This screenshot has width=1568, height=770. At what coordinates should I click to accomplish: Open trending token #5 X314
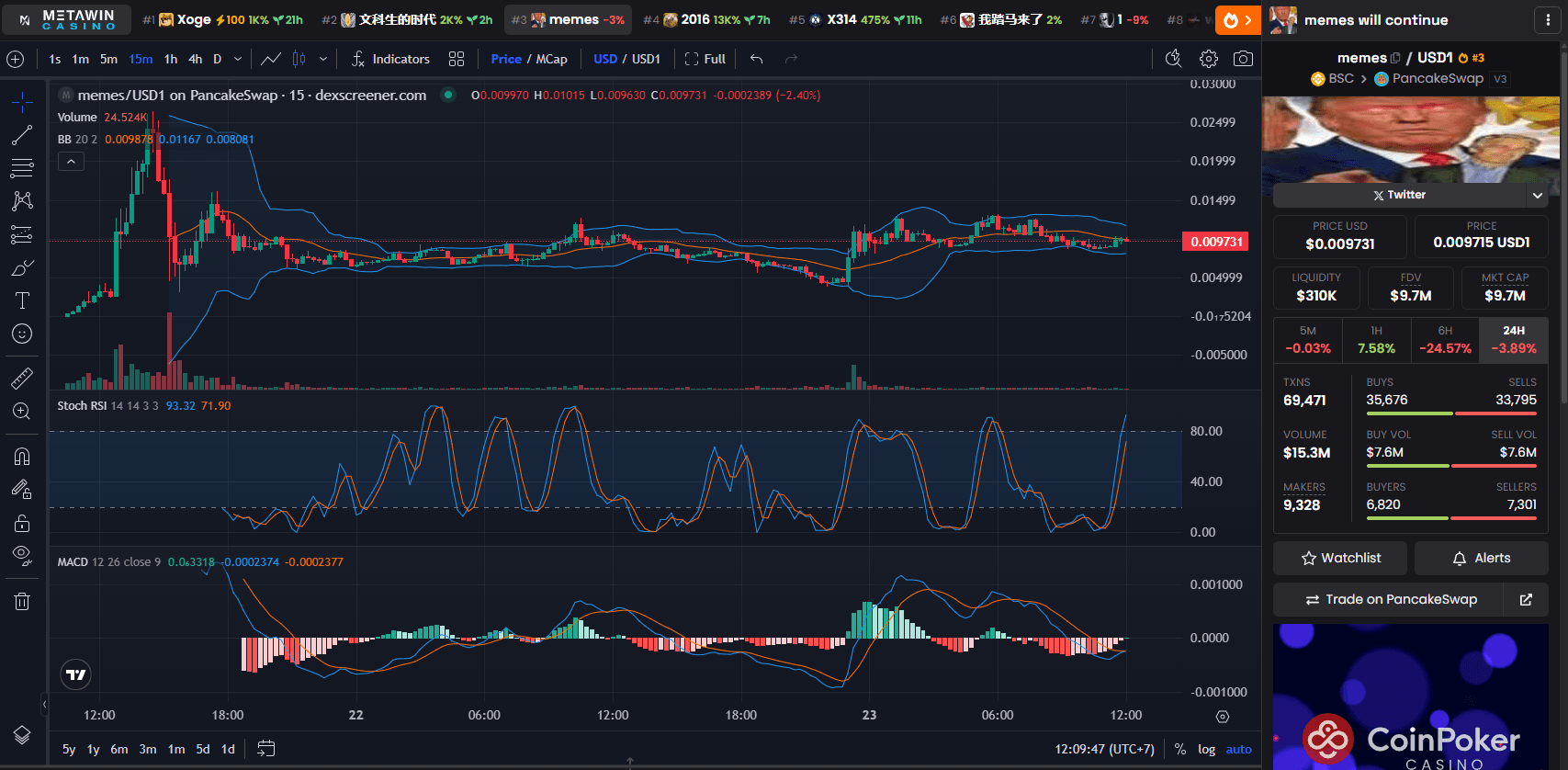(855, 19)
